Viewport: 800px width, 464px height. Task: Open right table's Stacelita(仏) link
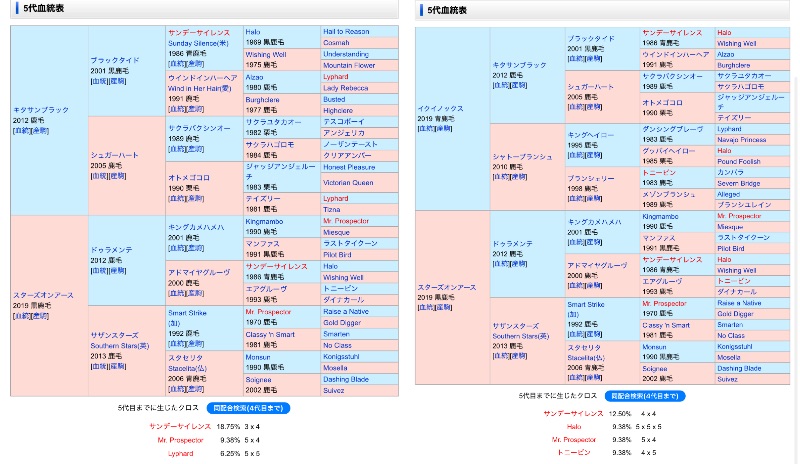click(585, 358)
